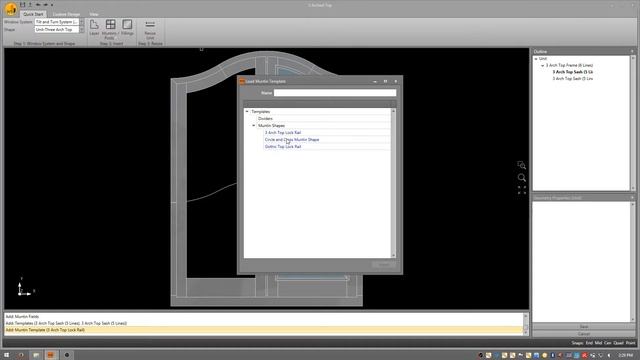Select the Dividers tree item

coord(265,118)
